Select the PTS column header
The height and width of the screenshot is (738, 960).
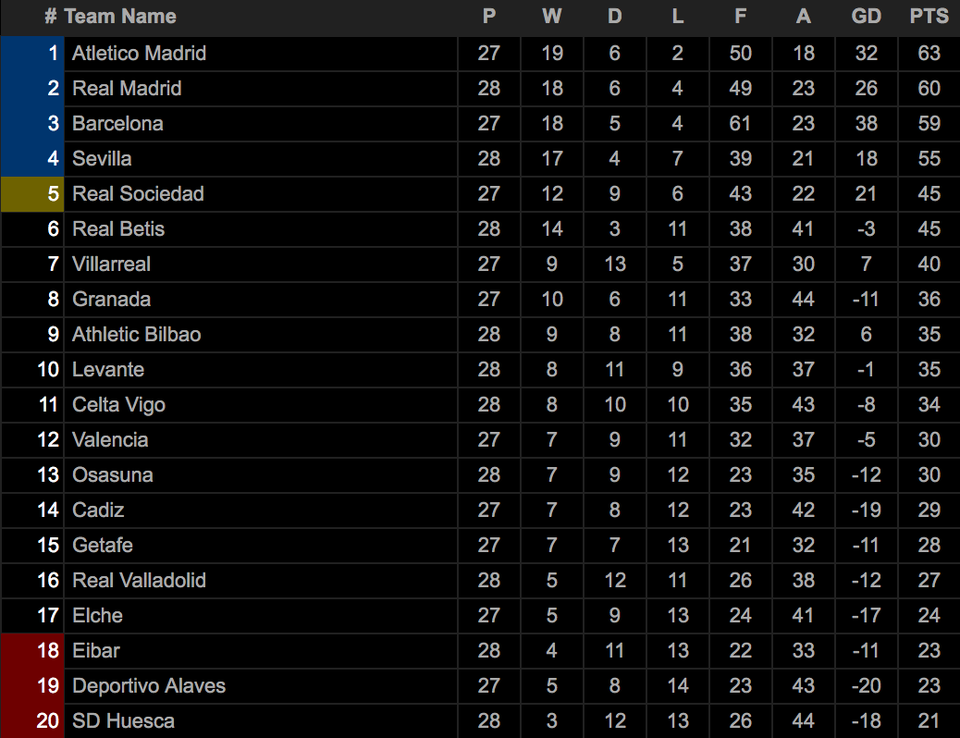(929, 17)
